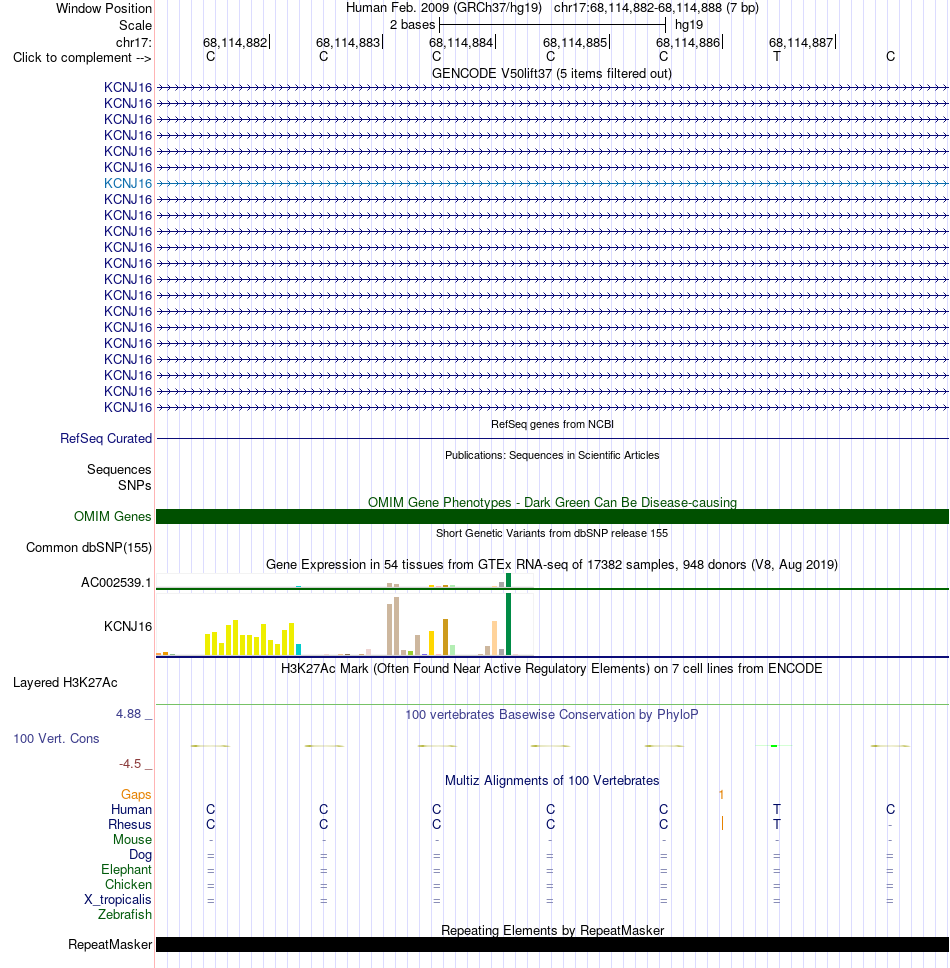Viewport: 950px width, 968px height.
Task: Click the orange '1' gap marker
Action: (721, 795)
